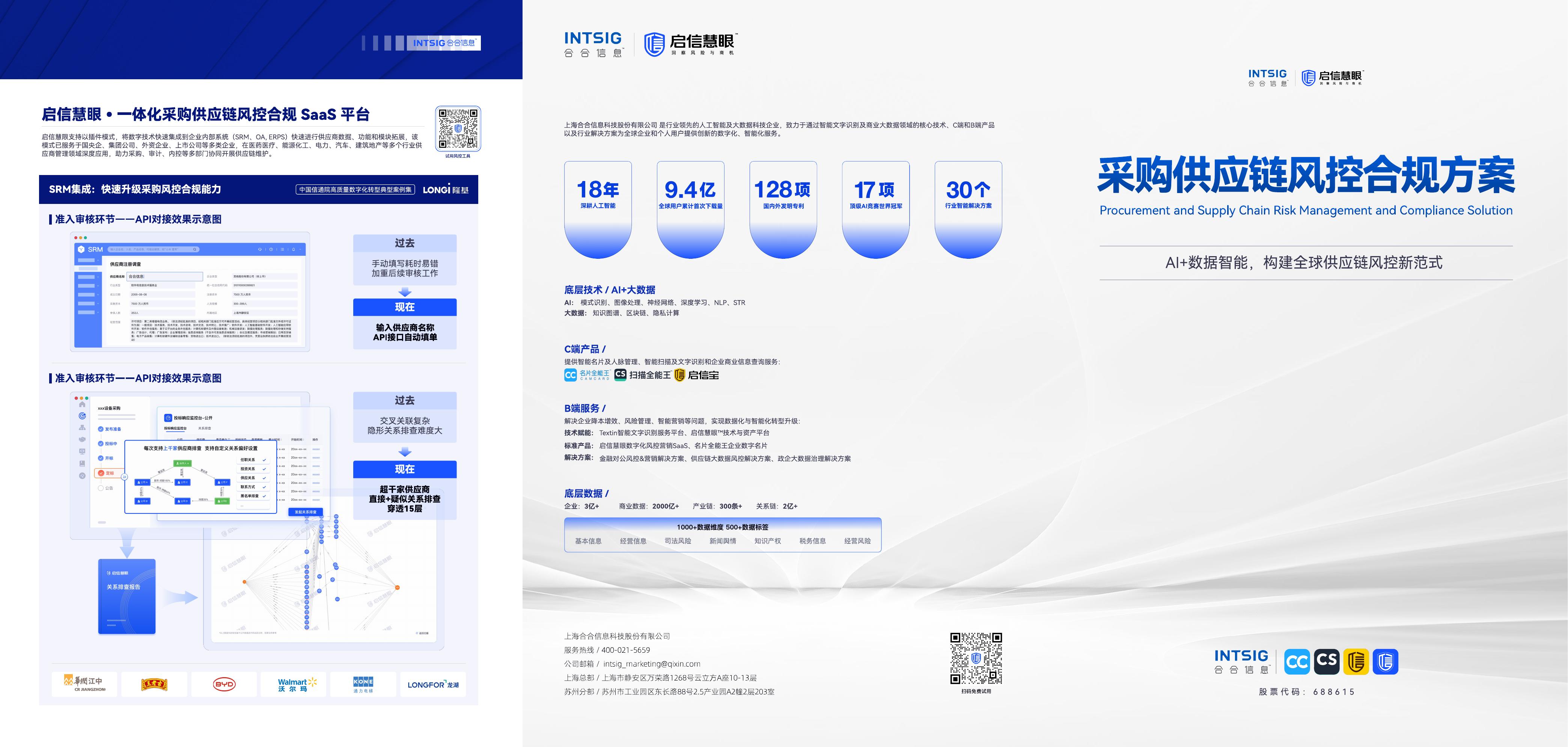1568x747 pixels.
Task: Open the headset support icon in SRM header
Action: coord(260,250)
